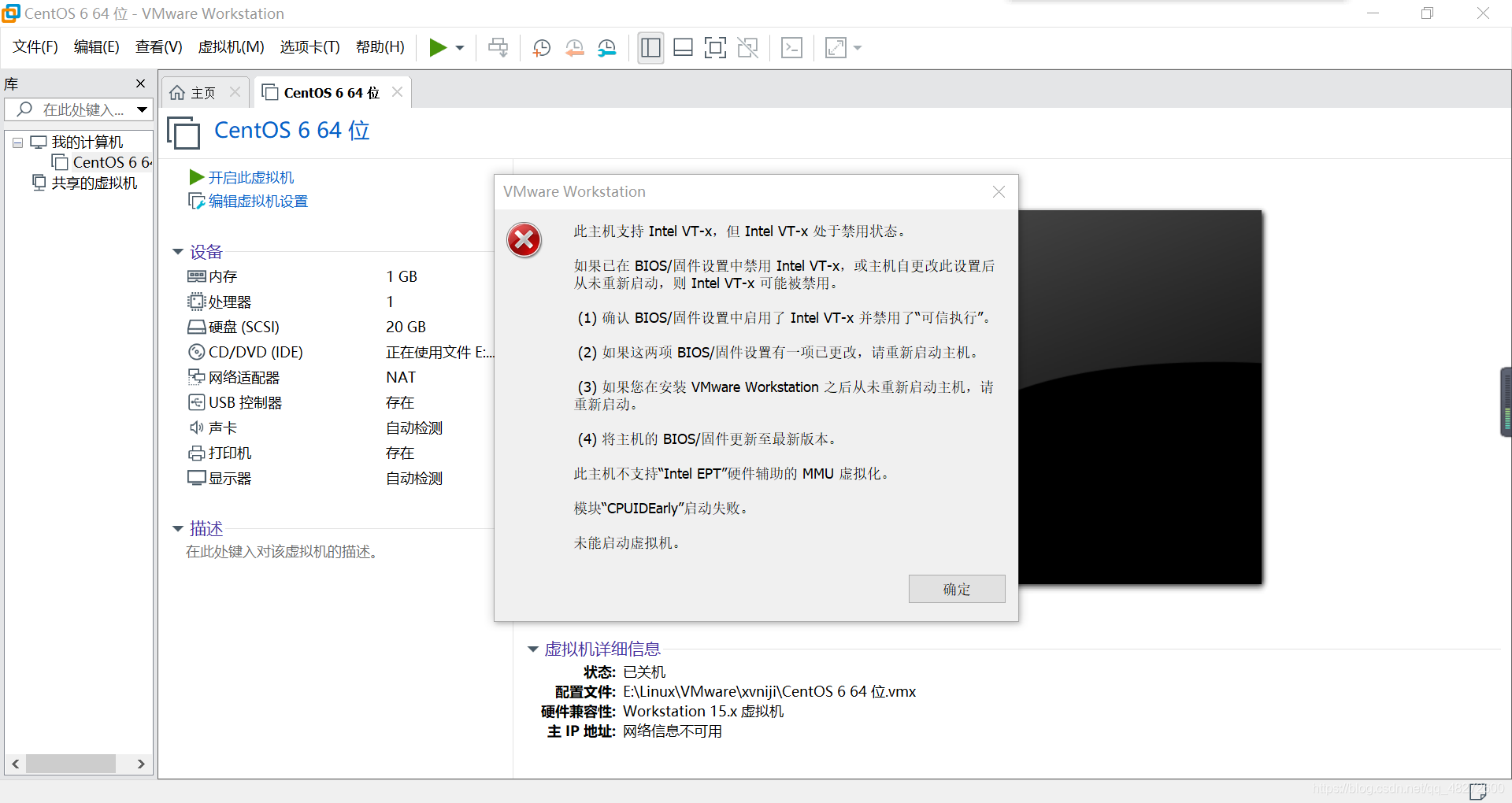1512x803 pixels.
Task: Click the NAT network value
Action: [x=401, y=377]
